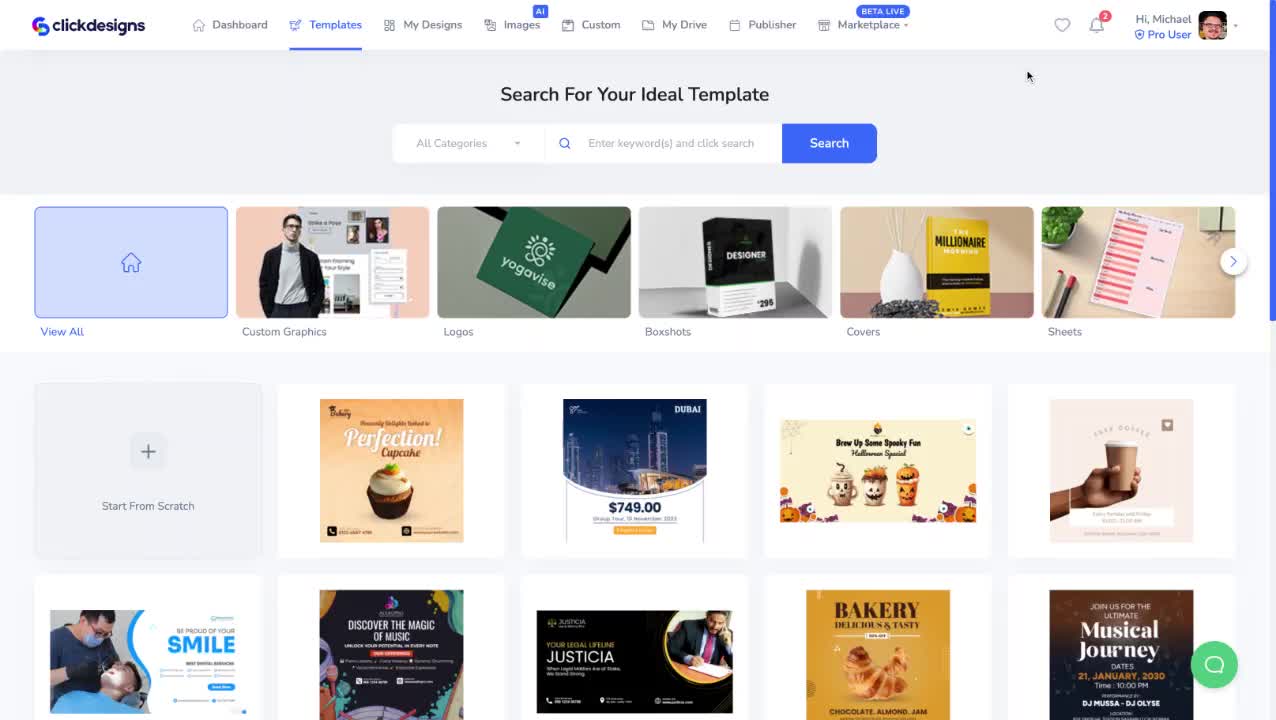Go to the Dashboard tab
Screen dimensions: 1276x720
point(230,25)
